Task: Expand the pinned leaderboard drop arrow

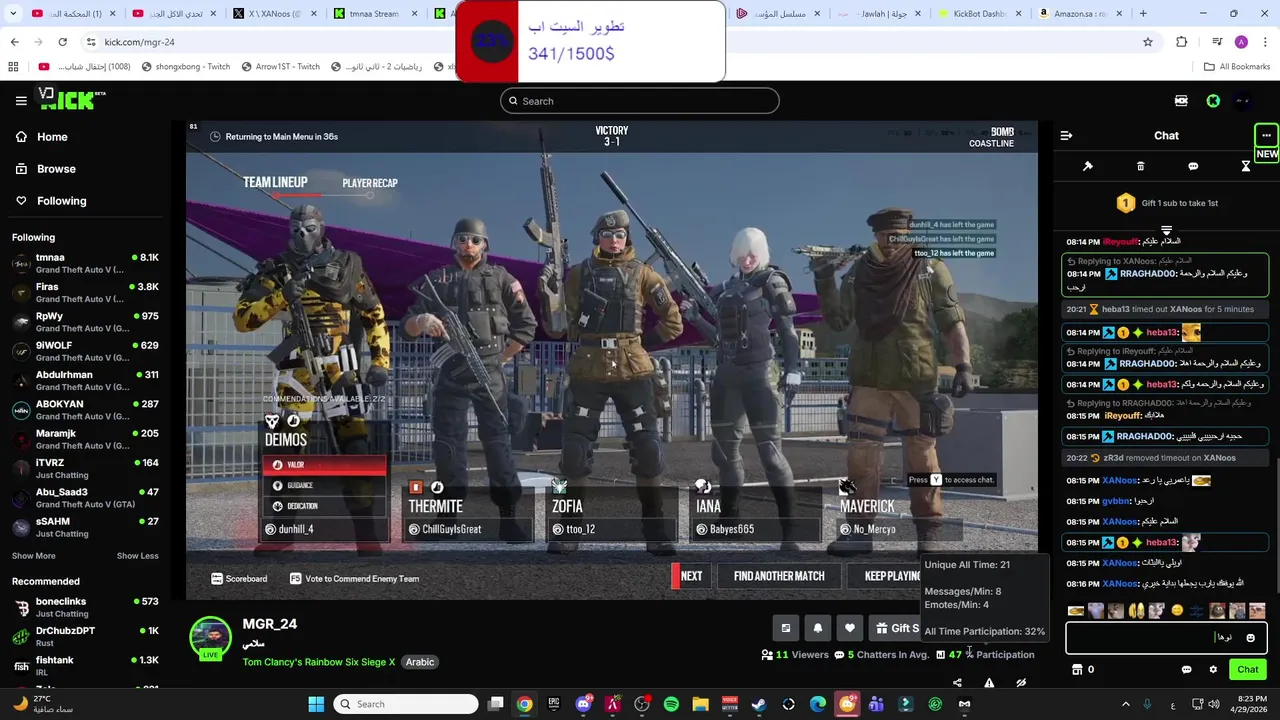Action: pyautogui.click(x=1166, y=231)
